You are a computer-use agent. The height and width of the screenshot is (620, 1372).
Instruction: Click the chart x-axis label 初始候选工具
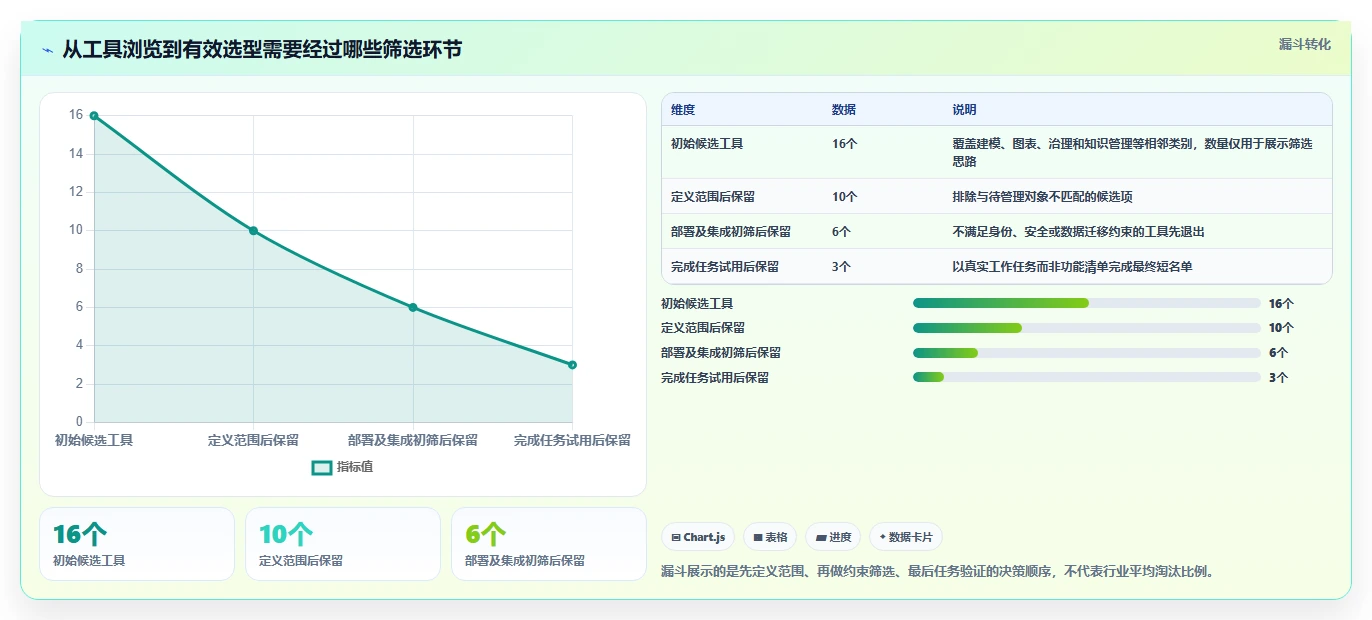(94, 440)
